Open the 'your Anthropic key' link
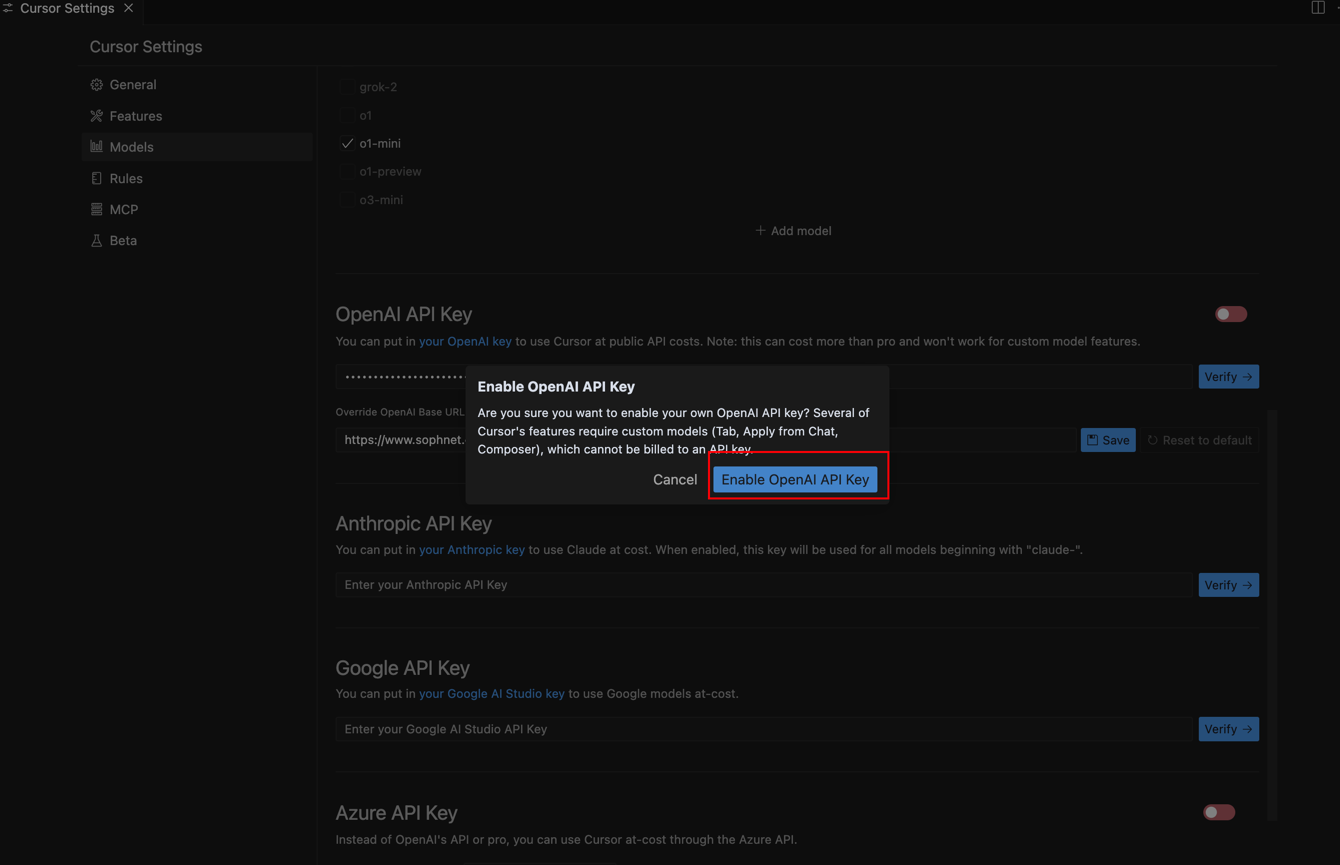Viewport: 1340px width, 865px height. (472, 550)
